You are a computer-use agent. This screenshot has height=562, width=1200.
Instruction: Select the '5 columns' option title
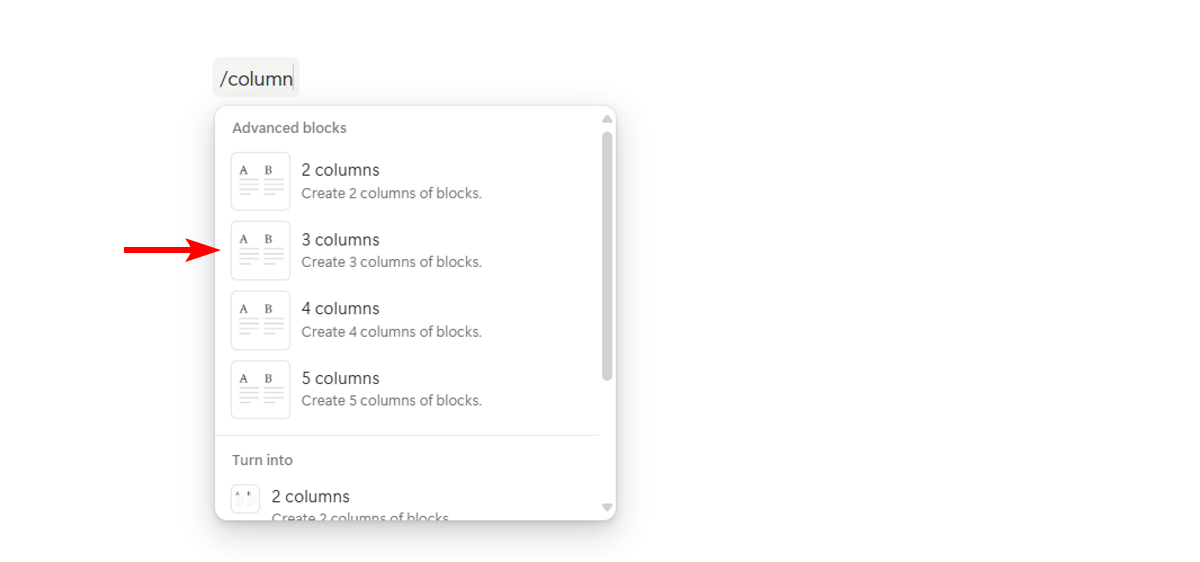(340, 378)
